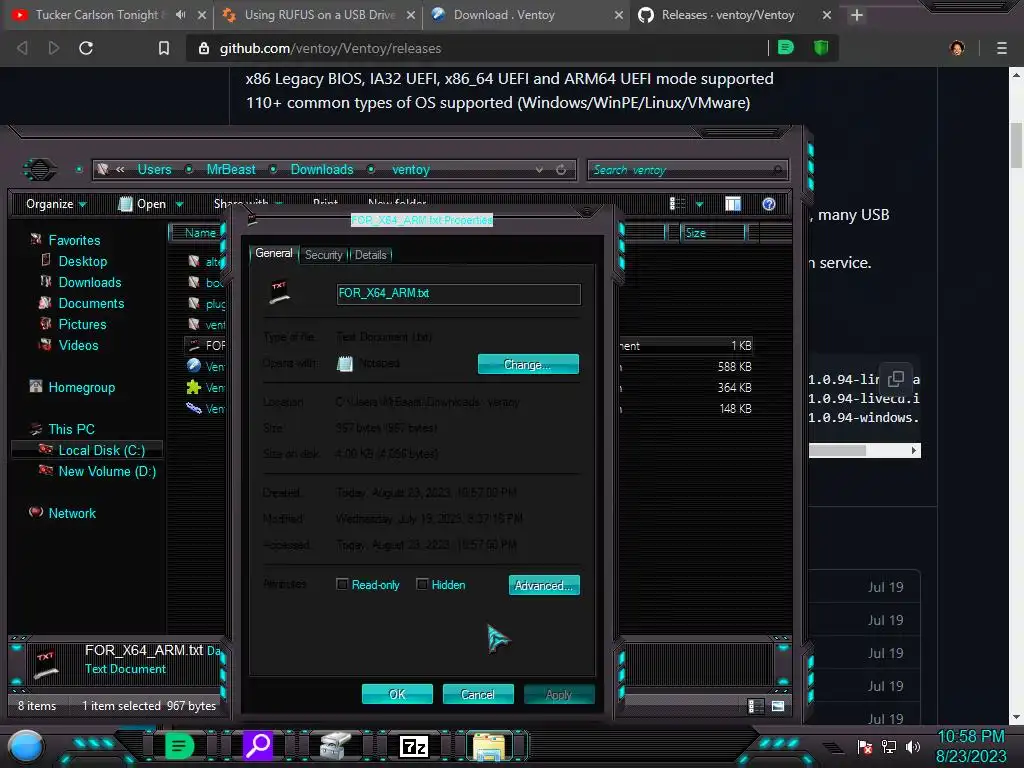Select This PC in navigation pane
The width and height of the screenshot is (1024, 768).
coord(71,429)
